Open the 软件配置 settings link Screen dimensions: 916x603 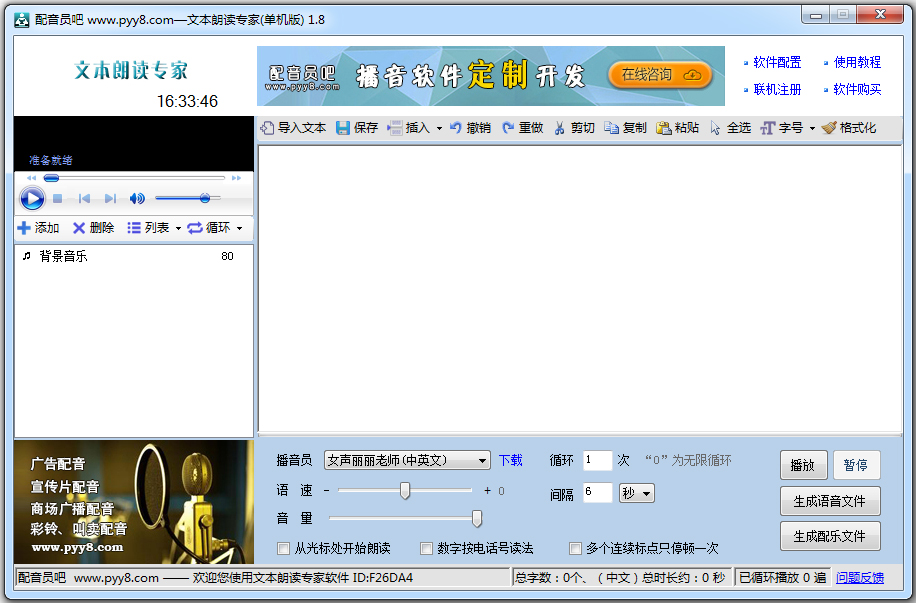[x=777, y=63]
